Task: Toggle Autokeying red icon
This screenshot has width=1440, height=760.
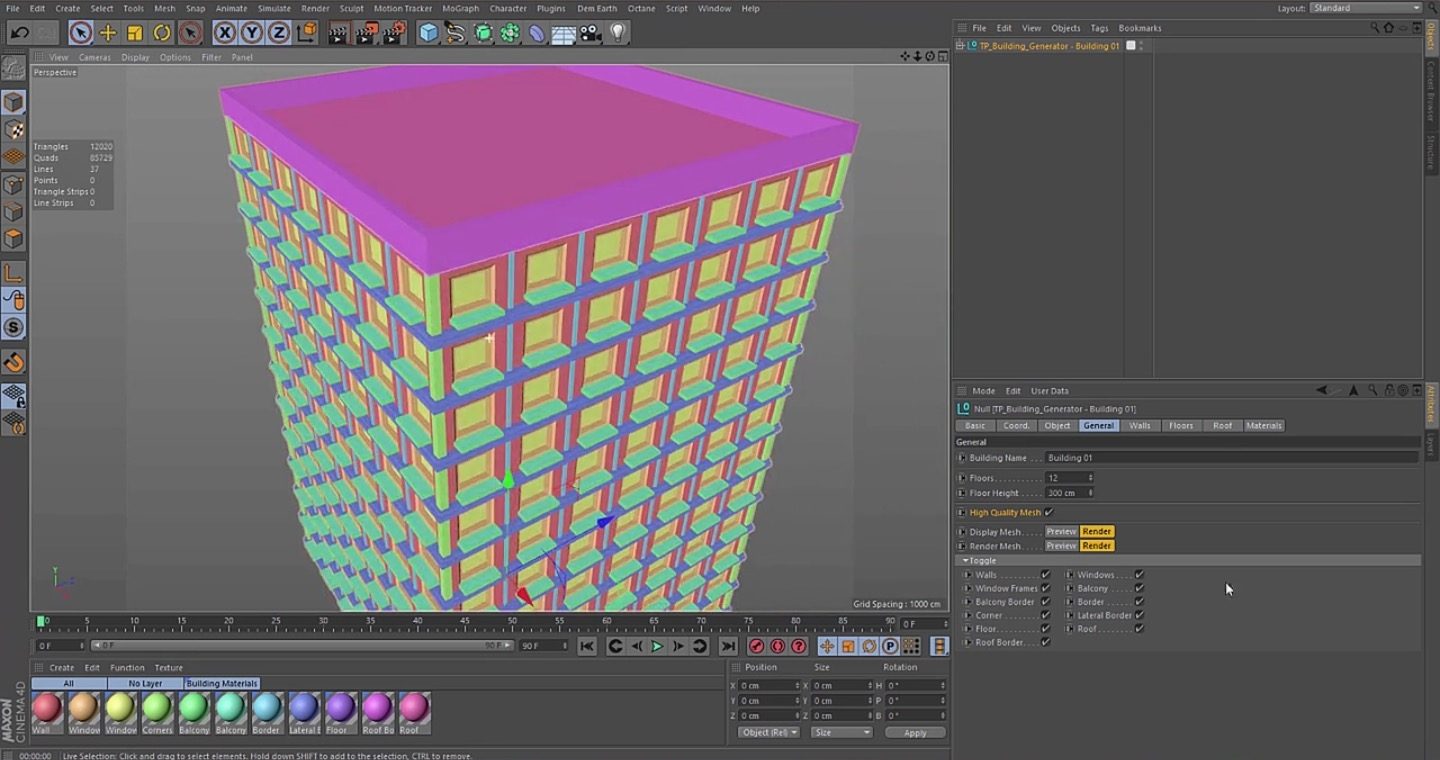Action: tap(778, 647)
